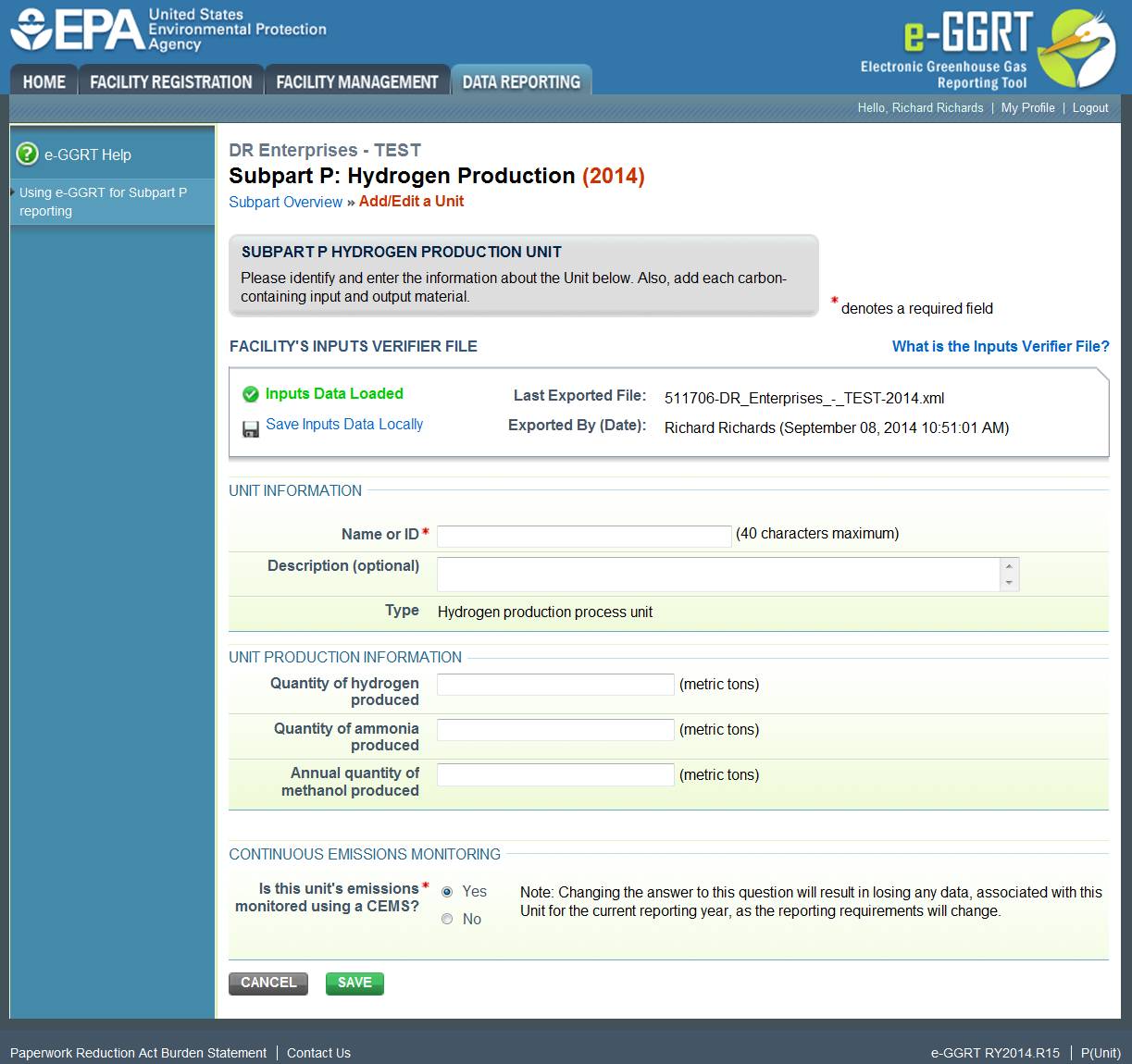The height and width of the screenshot is (1064, 1132).
Task: Click the Logout link
Action: point(1090,107)
